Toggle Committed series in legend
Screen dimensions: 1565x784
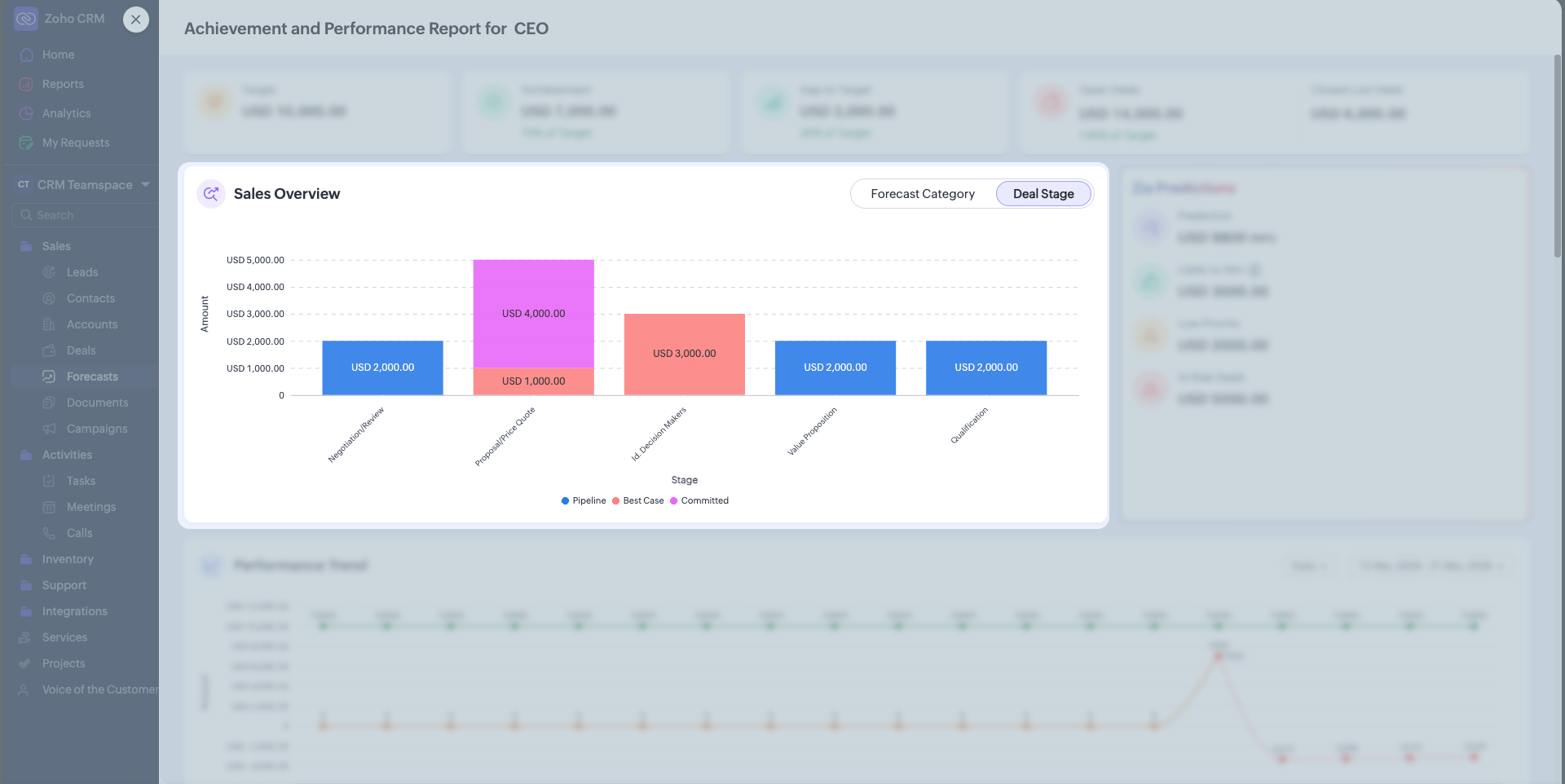pos(699,500)
